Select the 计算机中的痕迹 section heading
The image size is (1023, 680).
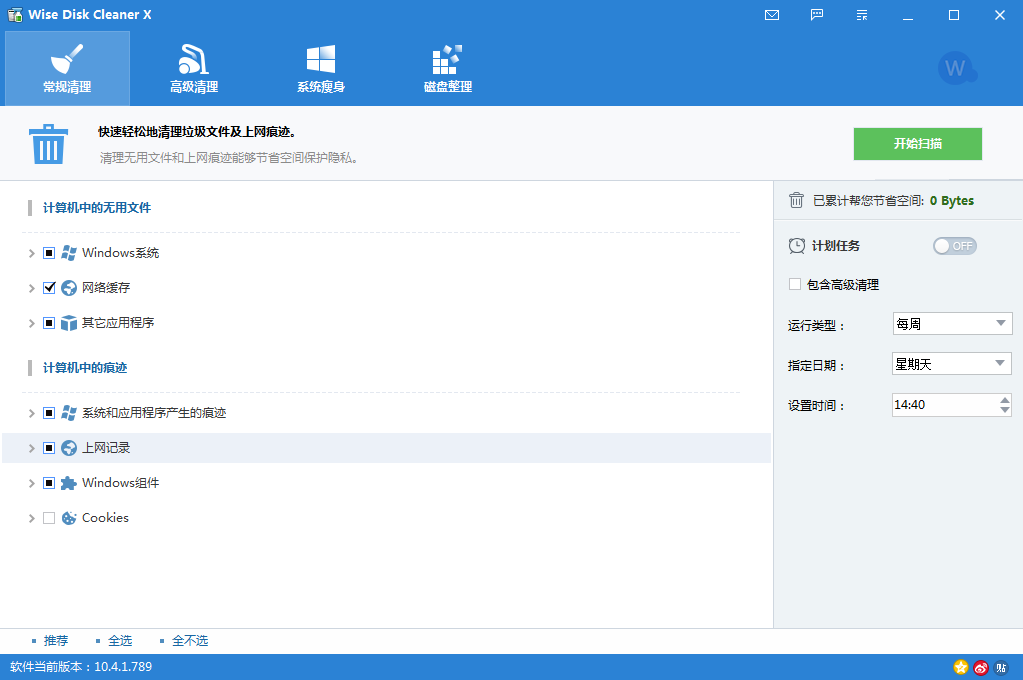point(85,368)
